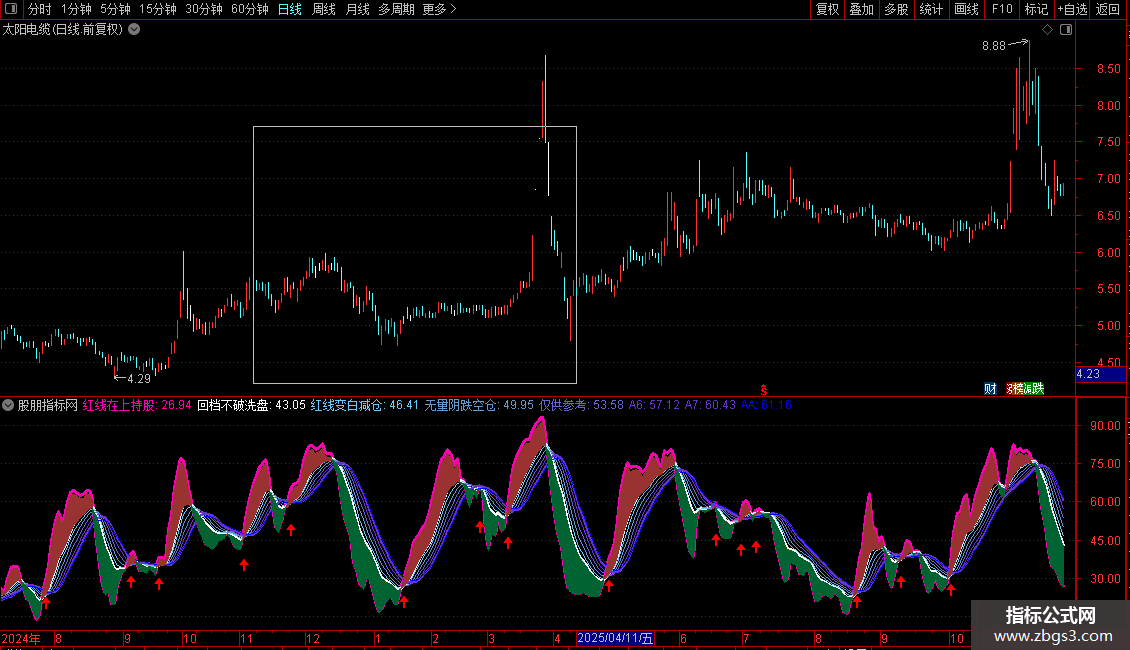Click 标记 mark button
The height and width of the screenshot is (650, 1130).
[1036, 9]
